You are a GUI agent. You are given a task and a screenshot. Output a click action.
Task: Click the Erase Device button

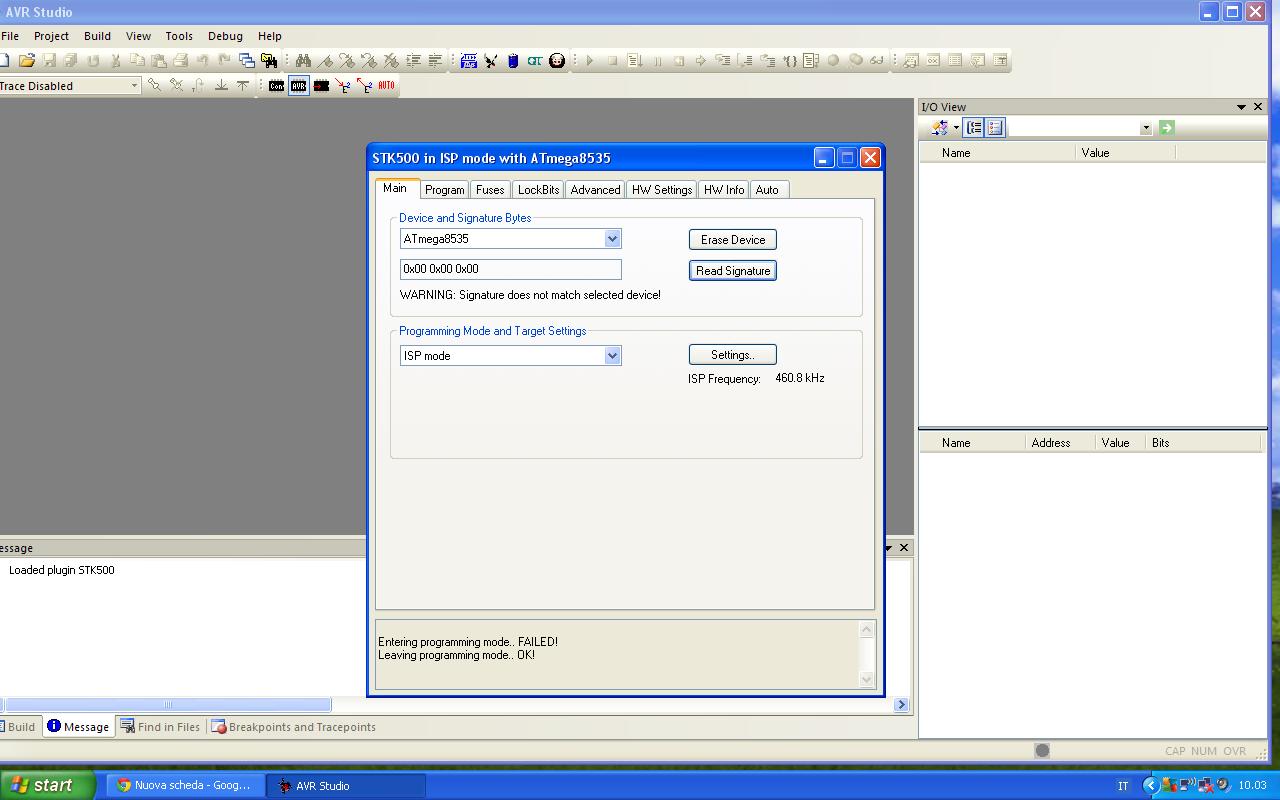point(733,240)
